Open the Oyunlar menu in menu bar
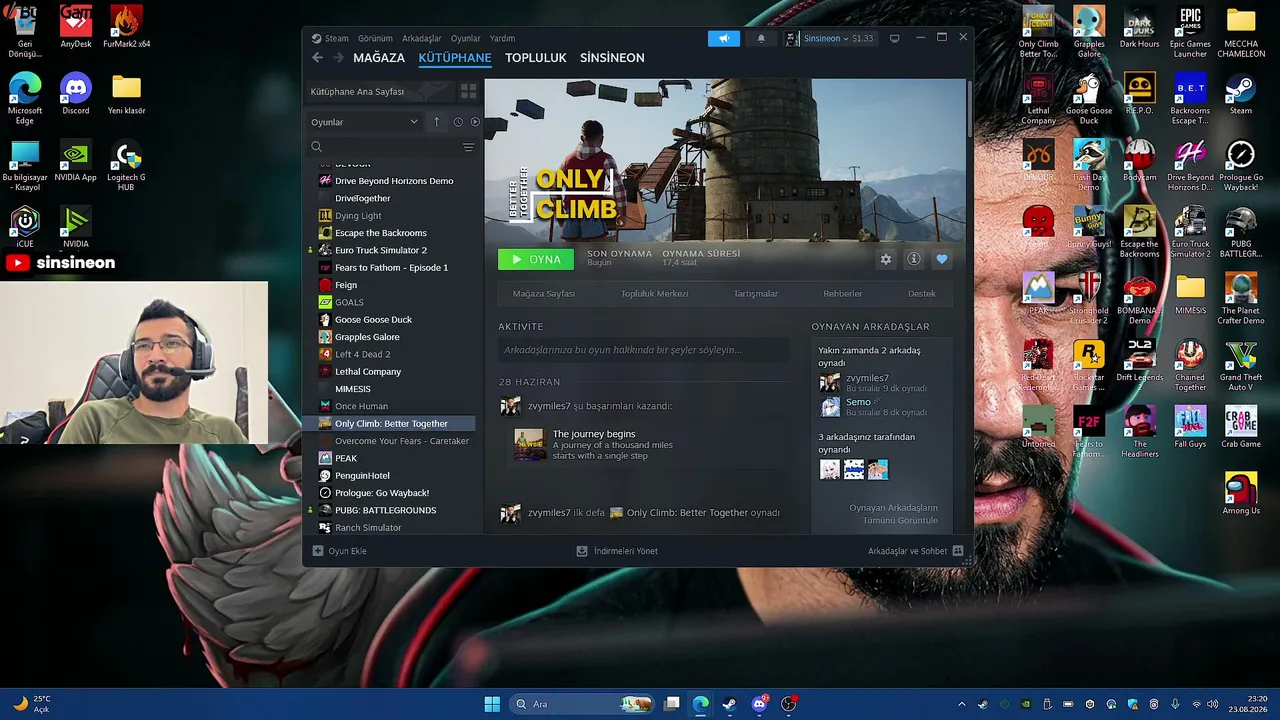Image resolution: width=1280 pixels, height=720 pixels. coord(466,38)
